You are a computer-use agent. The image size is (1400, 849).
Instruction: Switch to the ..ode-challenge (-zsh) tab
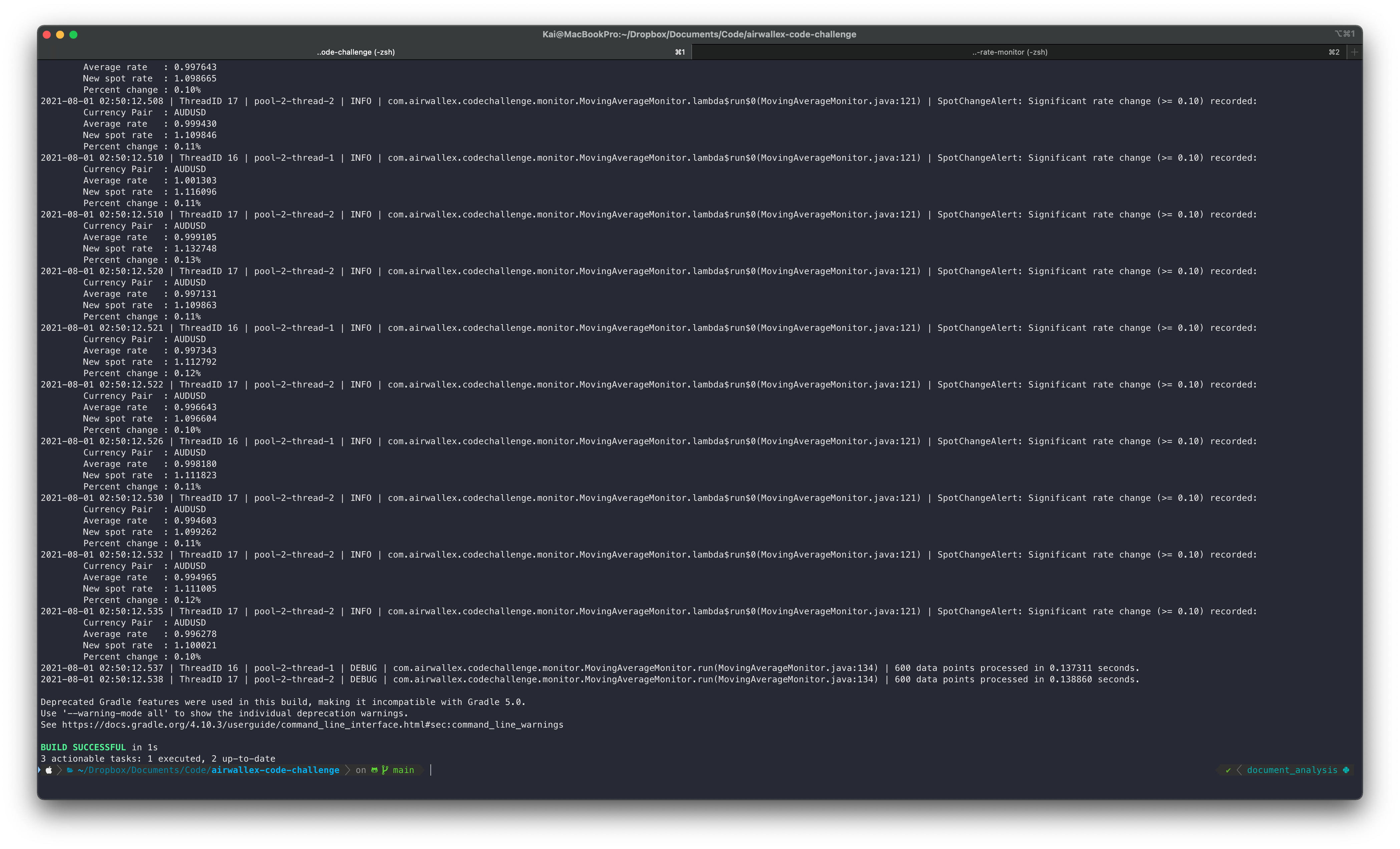pyautogui.click(x=356, y=52)
